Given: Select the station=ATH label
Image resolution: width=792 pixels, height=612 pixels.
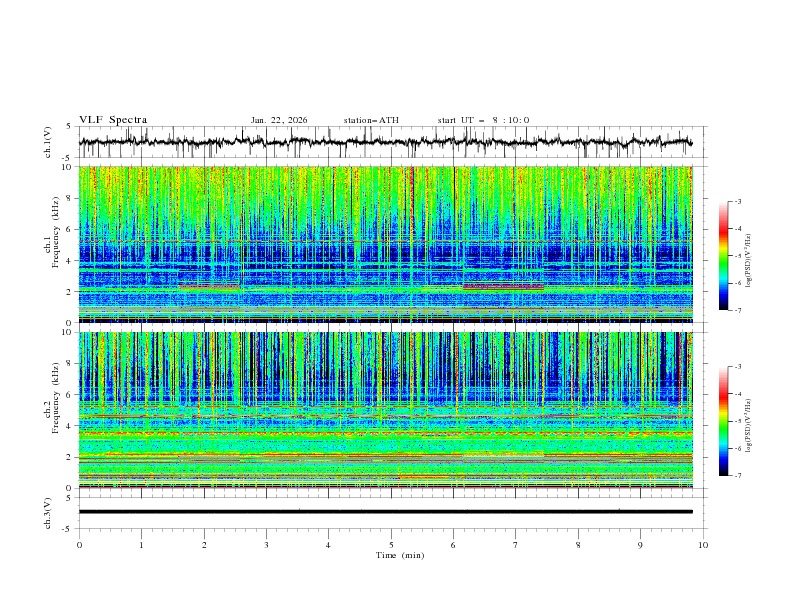Looking at the screenshot, I should point(371,120).
